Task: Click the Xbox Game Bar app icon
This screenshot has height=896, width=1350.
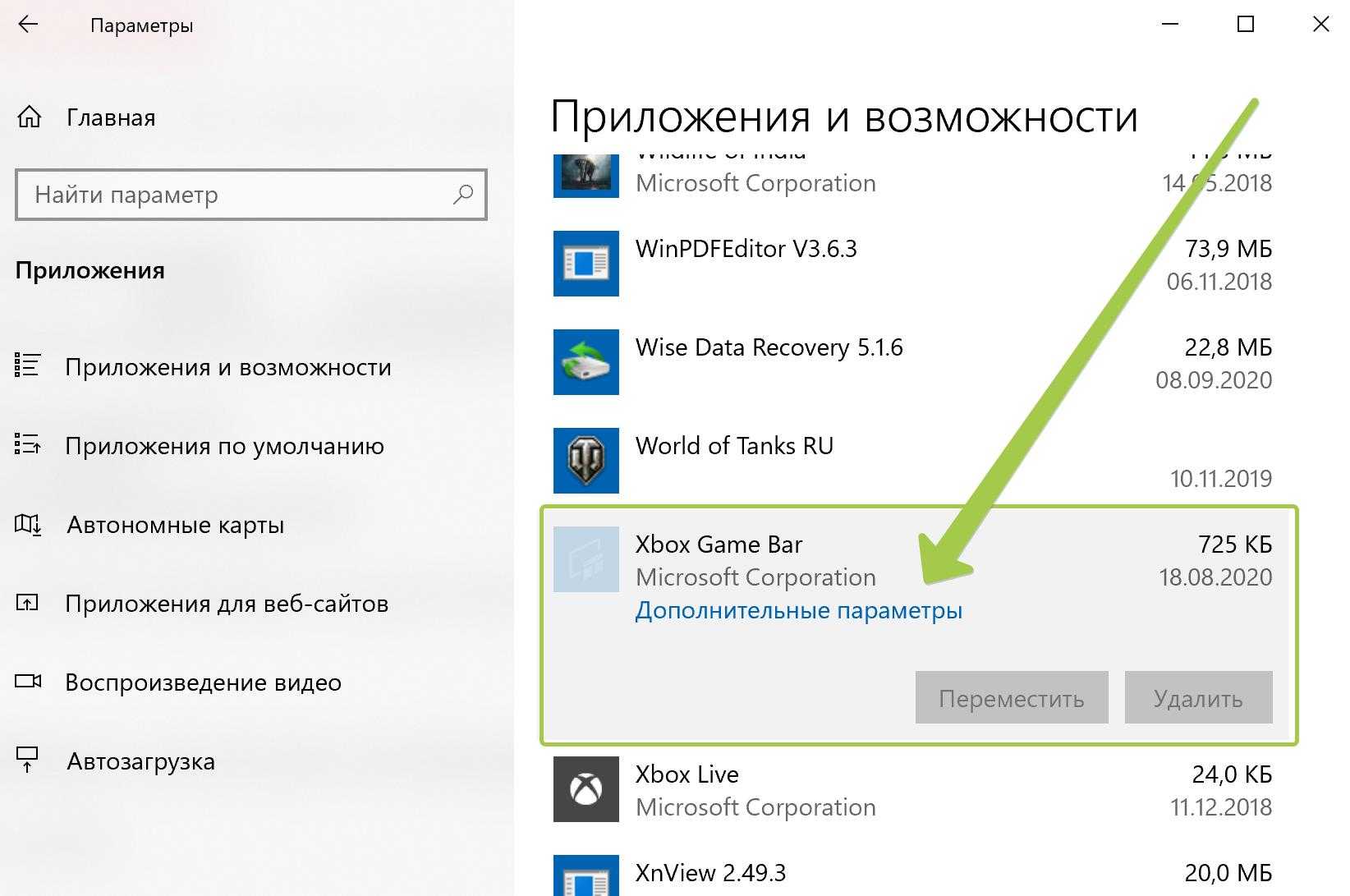Action: click(585, 559)
